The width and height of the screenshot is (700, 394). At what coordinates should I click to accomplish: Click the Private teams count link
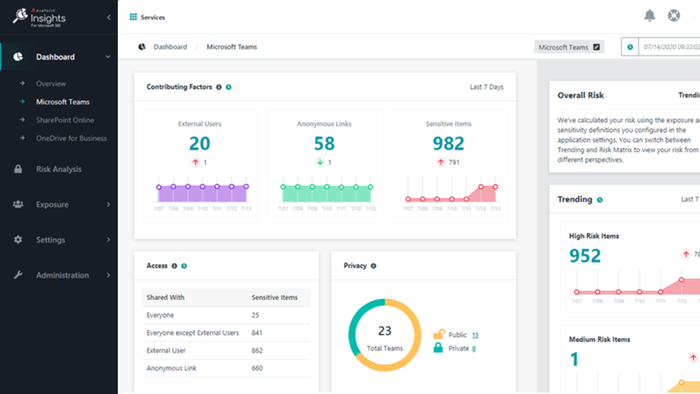(474, 348)
